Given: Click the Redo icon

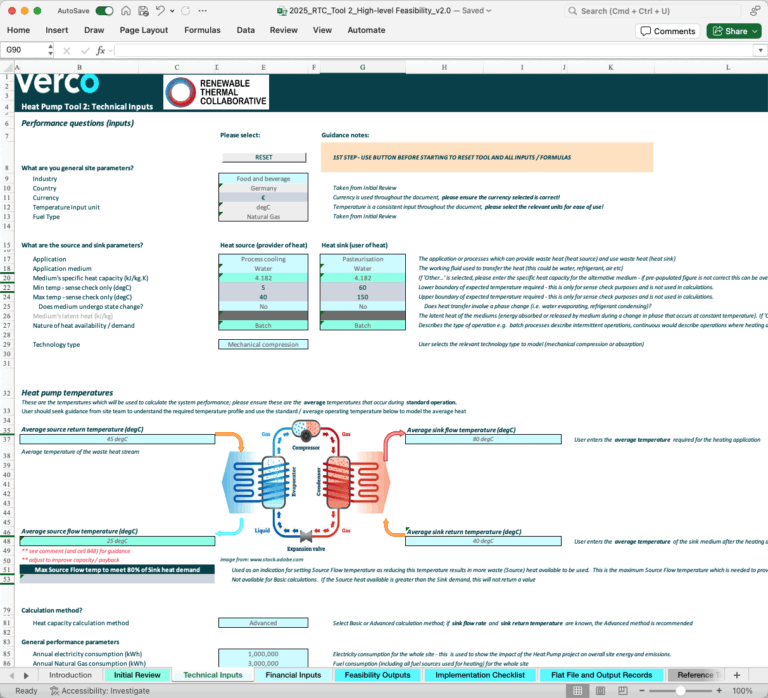Looking at the screenshot, I should tap(186, 11).
